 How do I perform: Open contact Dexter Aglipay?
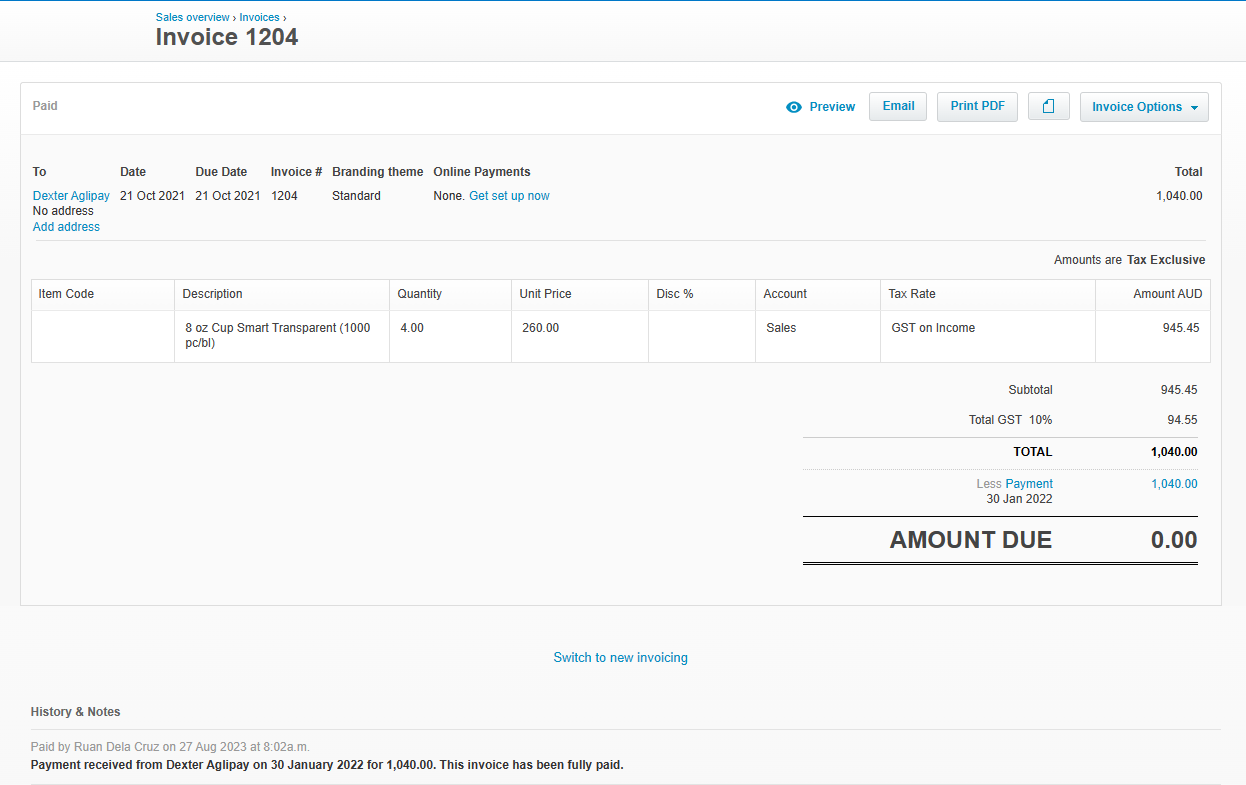[71, 196]
